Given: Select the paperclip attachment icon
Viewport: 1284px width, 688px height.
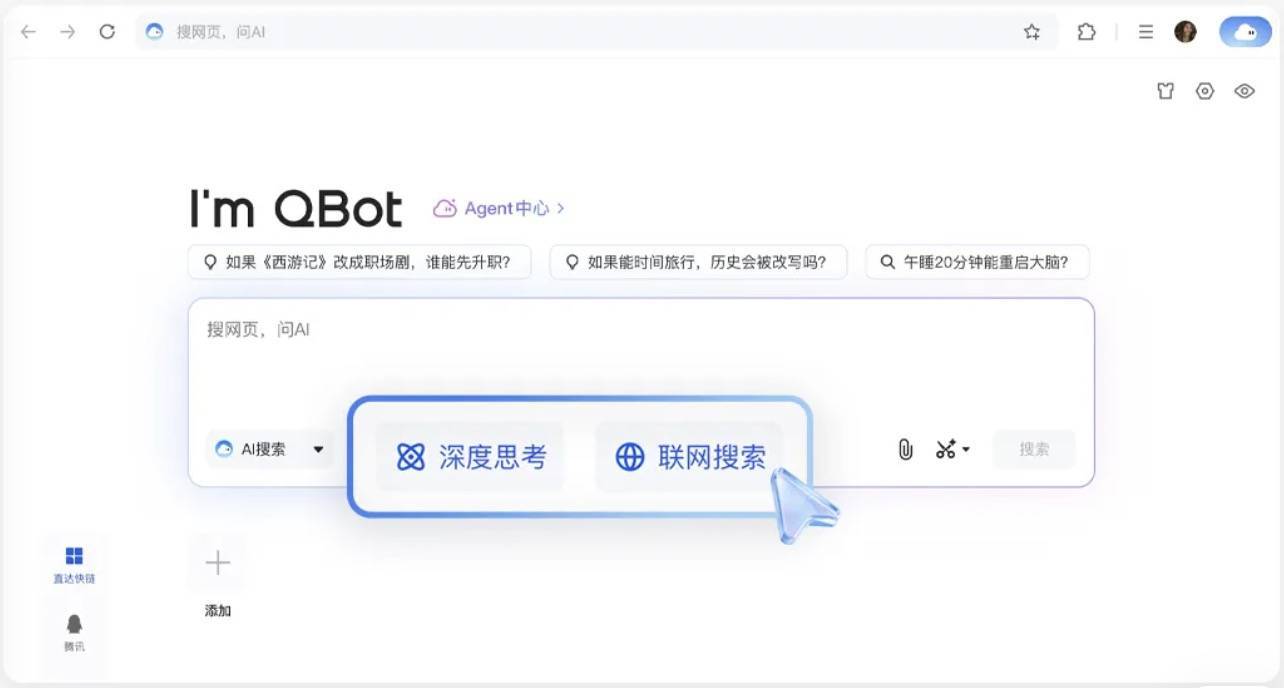Looking at the screenshot, I should tap(906, 450).
